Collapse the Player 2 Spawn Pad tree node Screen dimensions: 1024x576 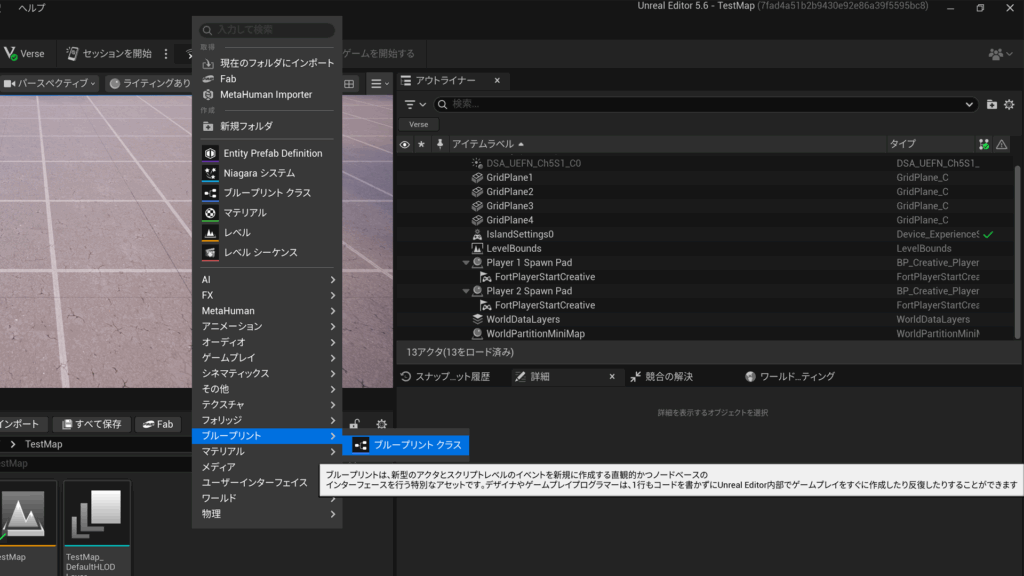pos(466,291)
